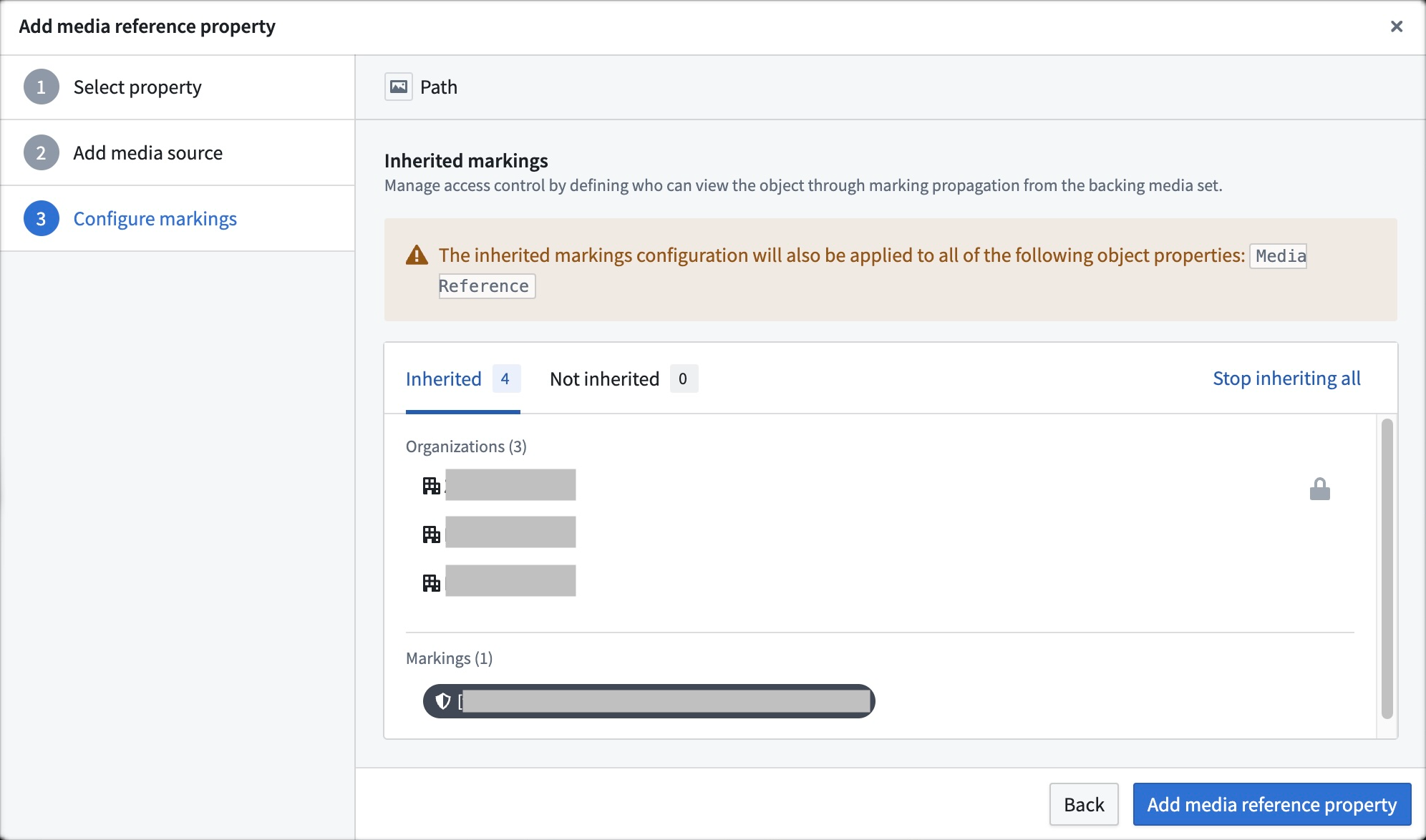1426x840 pixels.
Task: Click the second organization building icon
Action: (x=431, y=534)
